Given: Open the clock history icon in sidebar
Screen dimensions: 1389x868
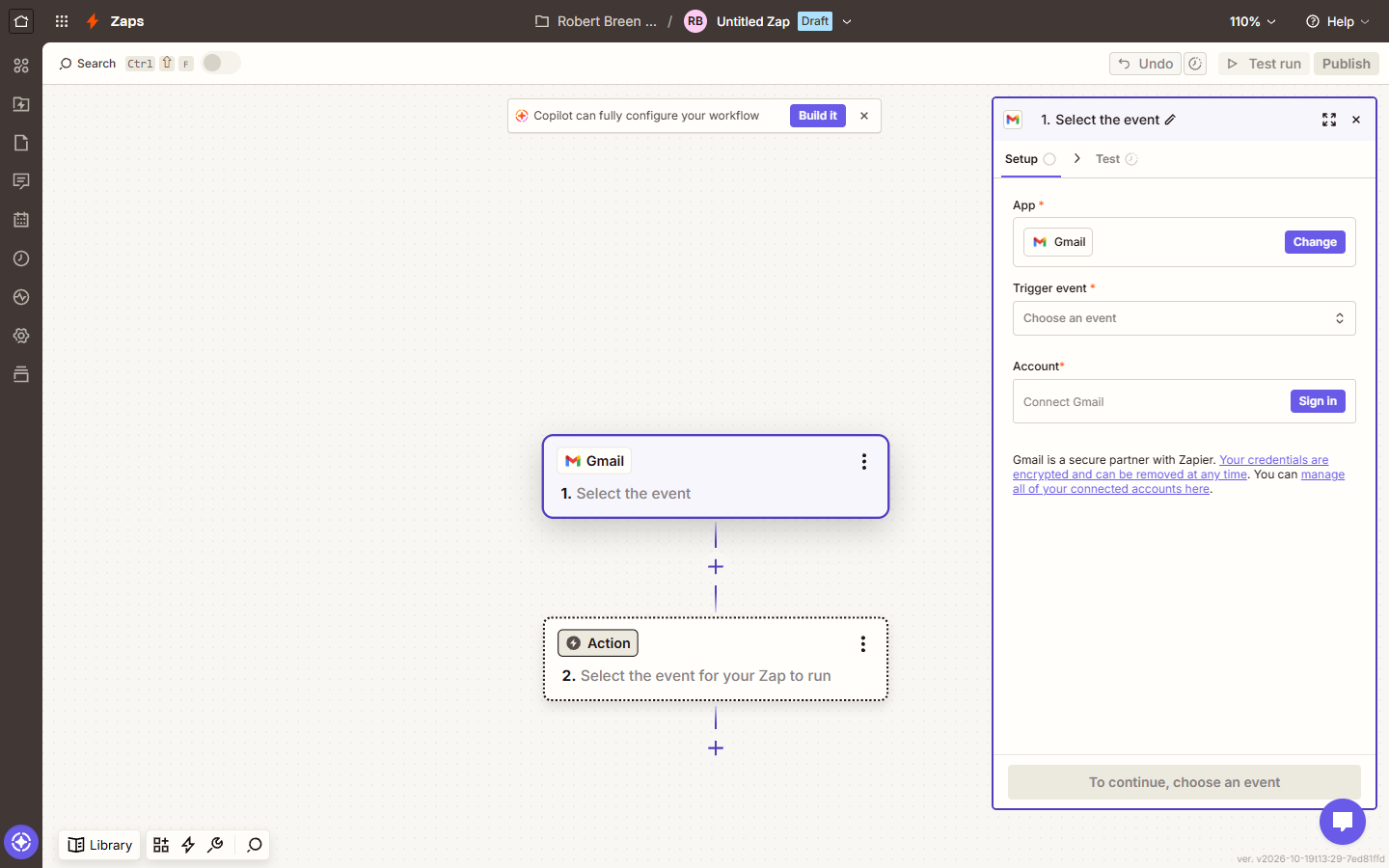Looking at the screenshot, I should tap(21, 258).
